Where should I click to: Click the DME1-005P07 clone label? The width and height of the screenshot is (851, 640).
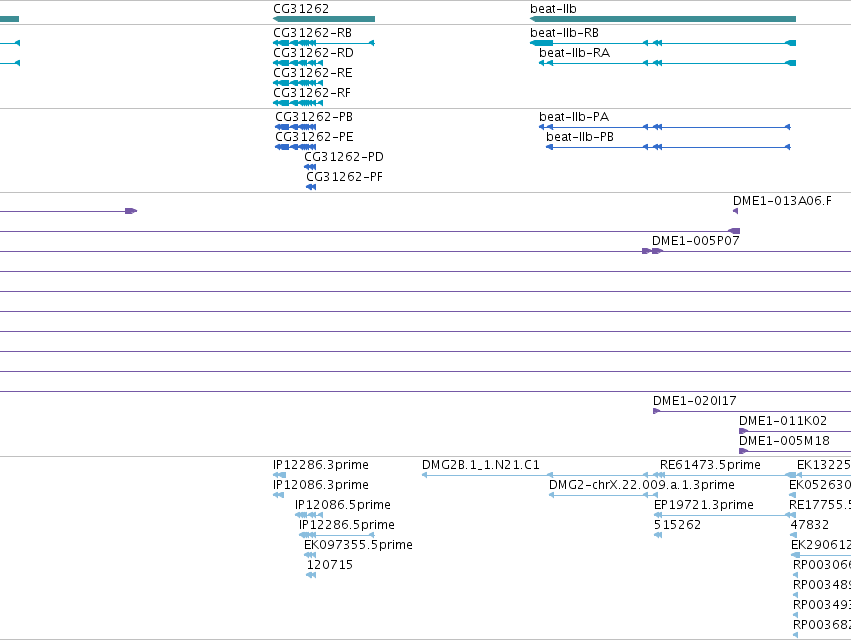point(695,240)
